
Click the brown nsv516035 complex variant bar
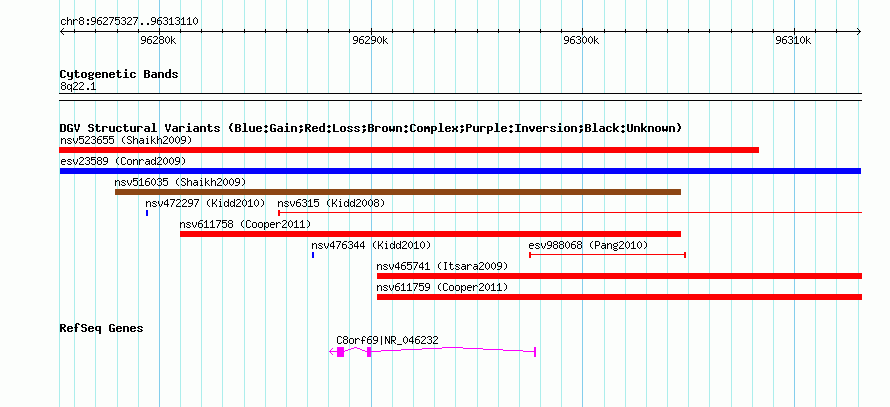click(x=397, y=192)
